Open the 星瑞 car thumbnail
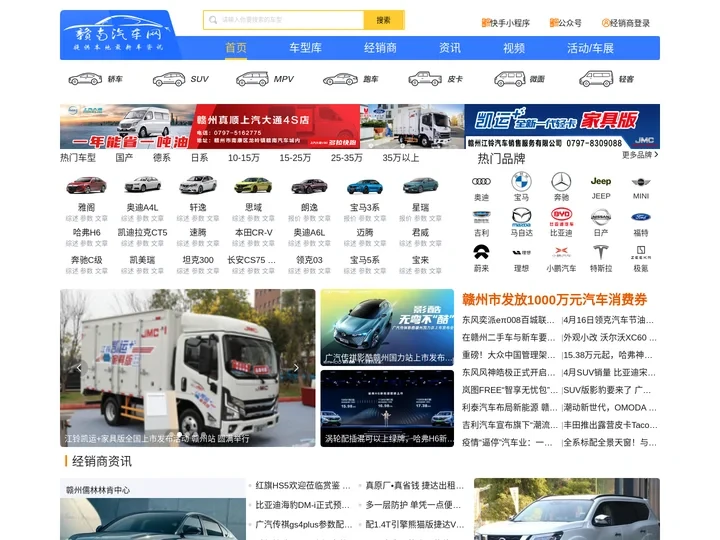This screenshot has height=540, width=720. [x=420, y=186]
